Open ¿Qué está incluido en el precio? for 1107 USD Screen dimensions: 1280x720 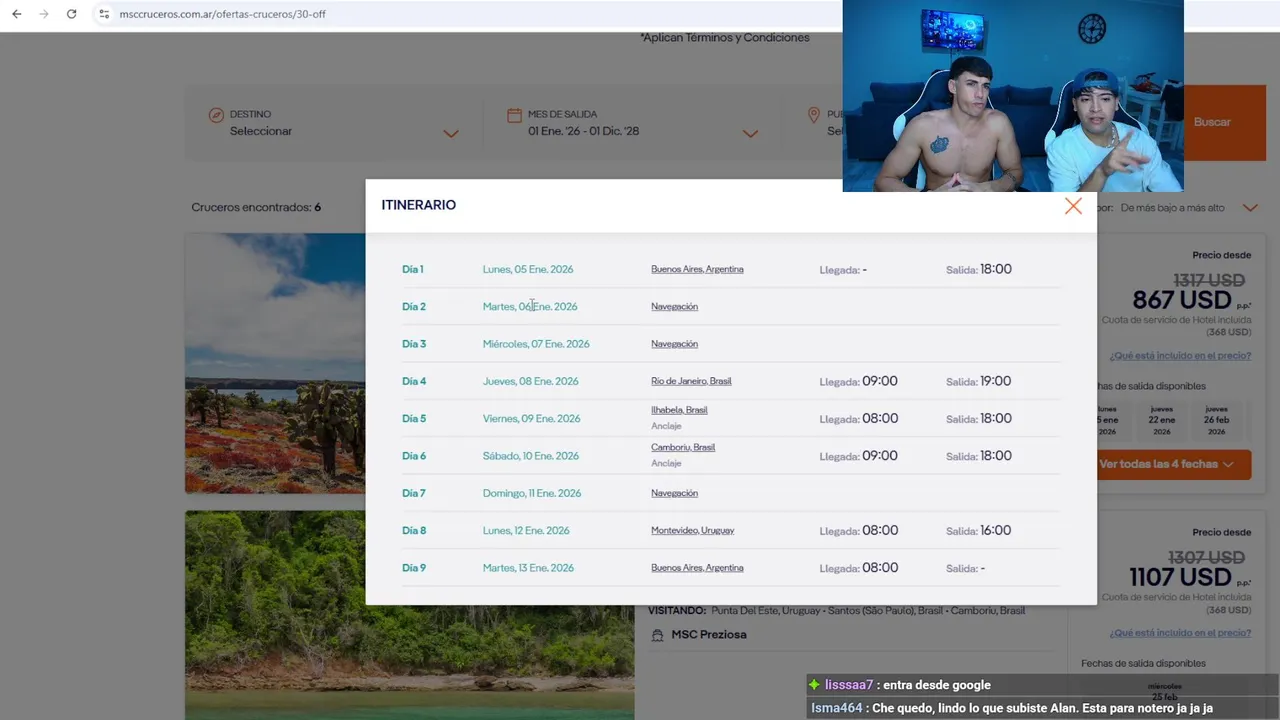pos(1180,633)
